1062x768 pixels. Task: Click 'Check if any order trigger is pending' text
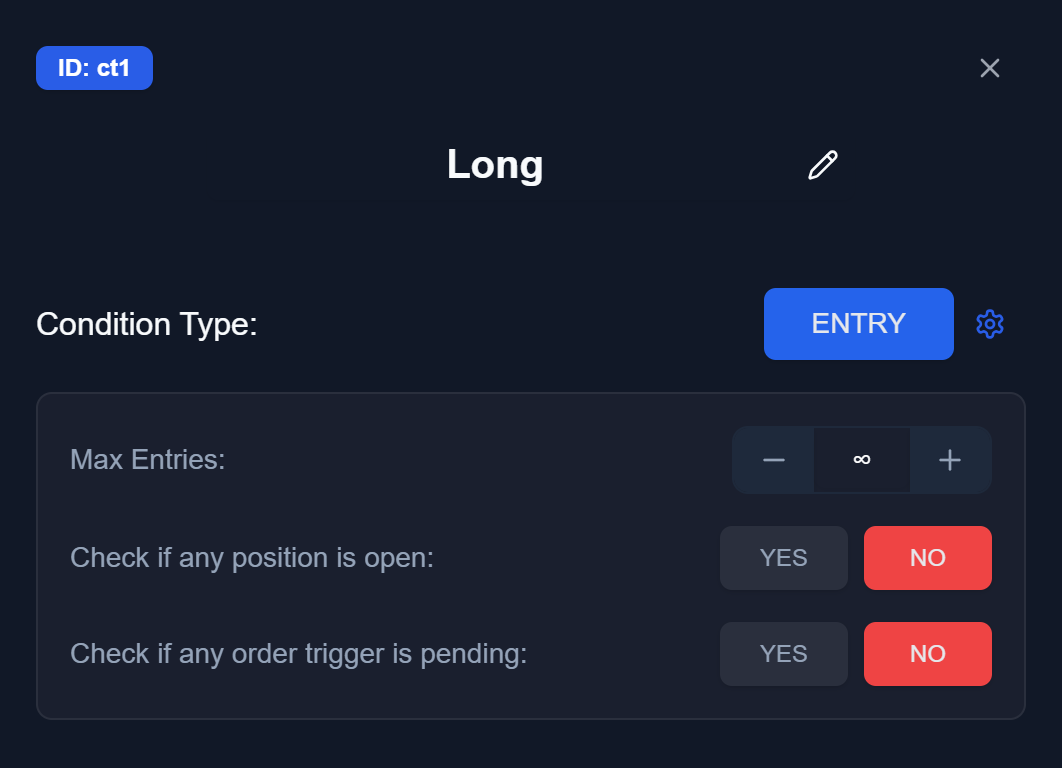(x=299, y=654)
